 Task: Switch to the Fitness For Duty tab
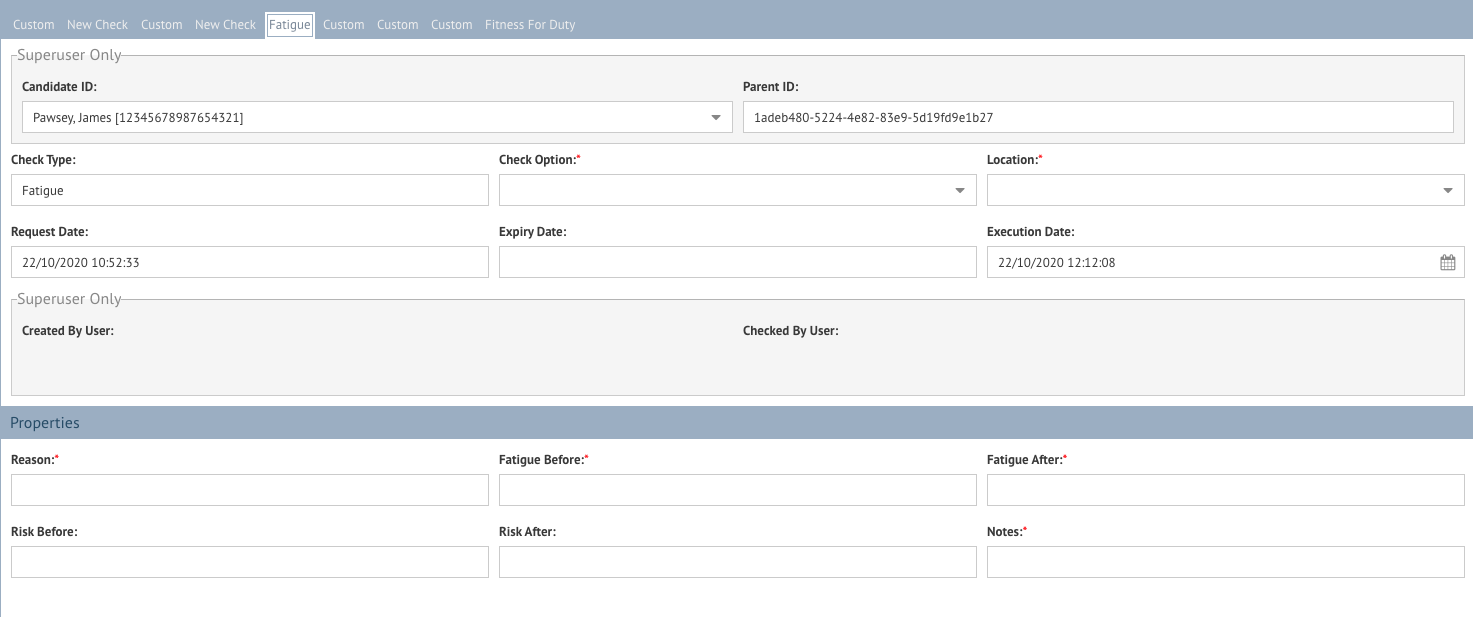pyautogui.click(x=530, y=24)
